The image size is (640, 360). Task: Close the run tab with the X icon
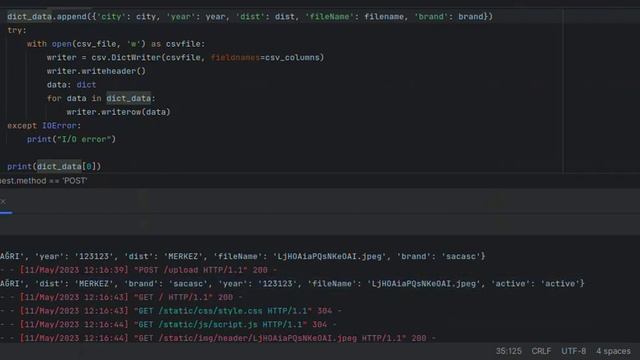3,202
